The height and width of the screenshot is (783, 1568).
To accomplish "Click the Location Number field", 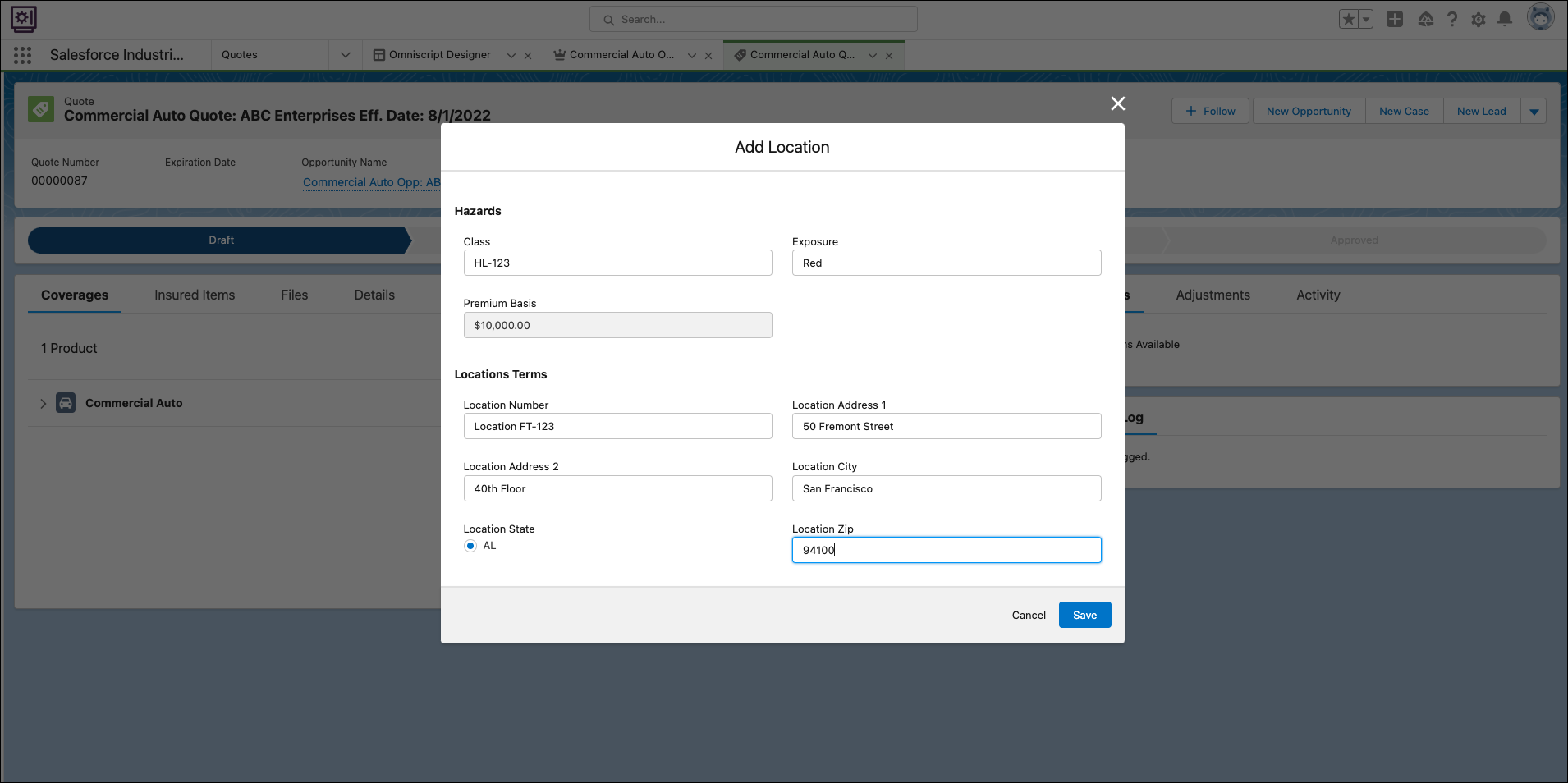I will pyautogui.click(x=617, y=426).
